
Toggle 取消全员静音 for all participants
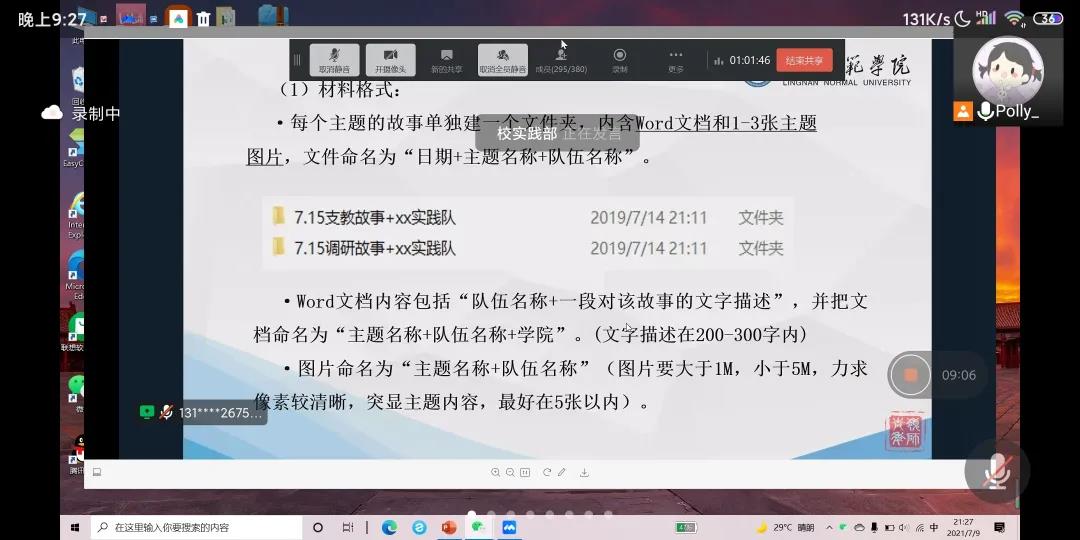(502, 60)
